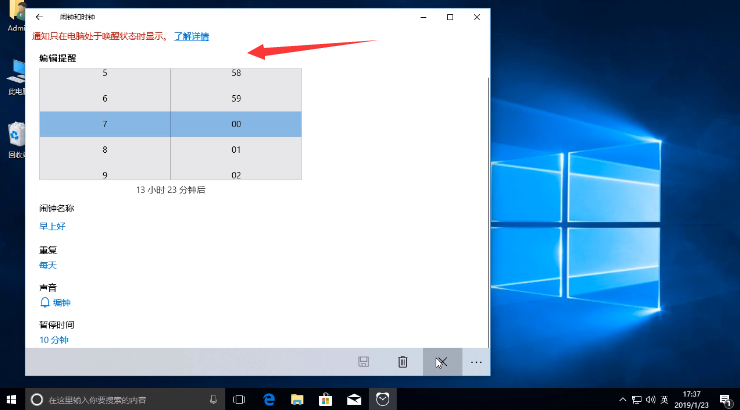This screenshot has height=410, width=740.
Task: Open the Windows Start menu
Action: click(x=12, y=400)
